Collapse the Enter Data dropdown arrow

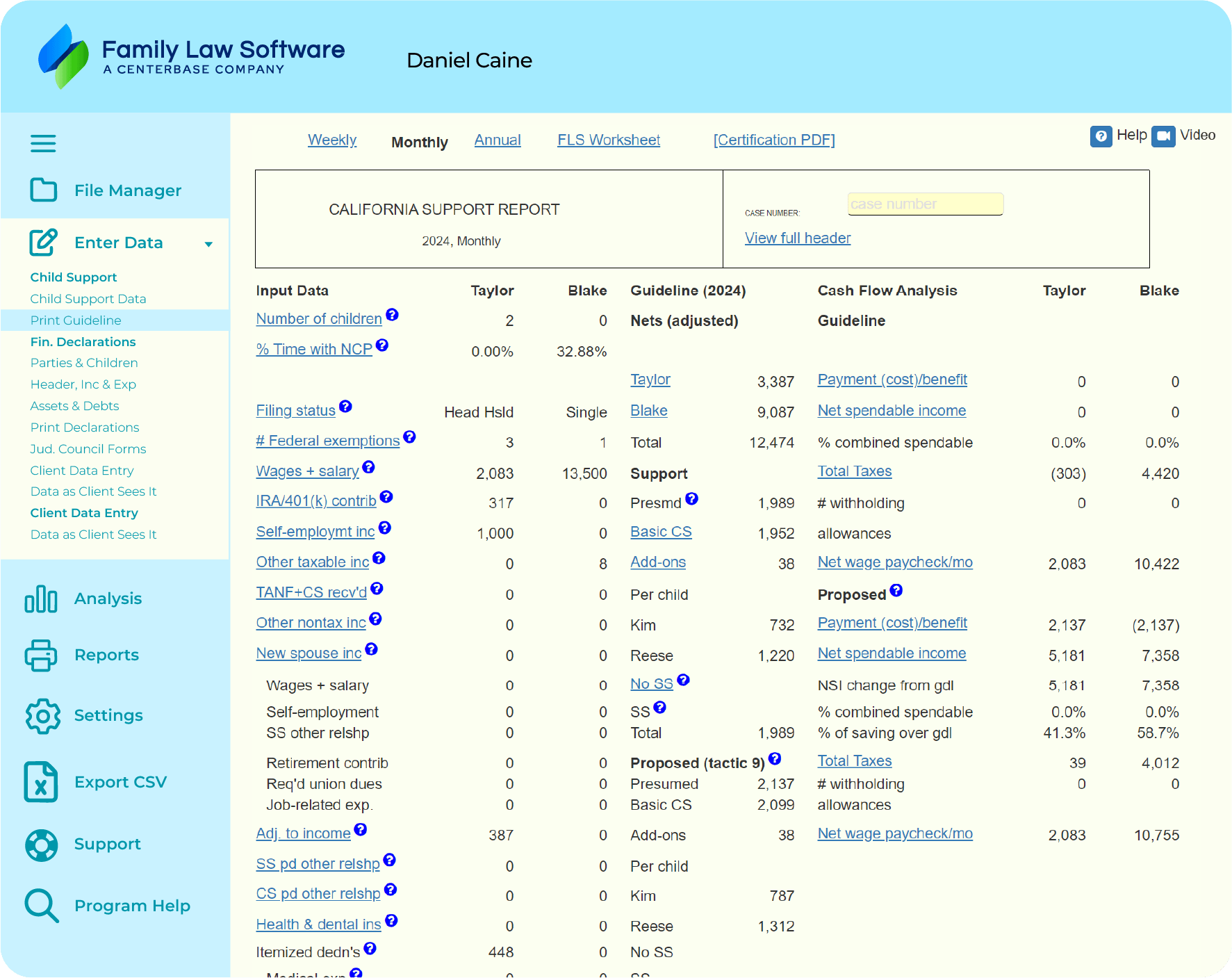[208, 244]
